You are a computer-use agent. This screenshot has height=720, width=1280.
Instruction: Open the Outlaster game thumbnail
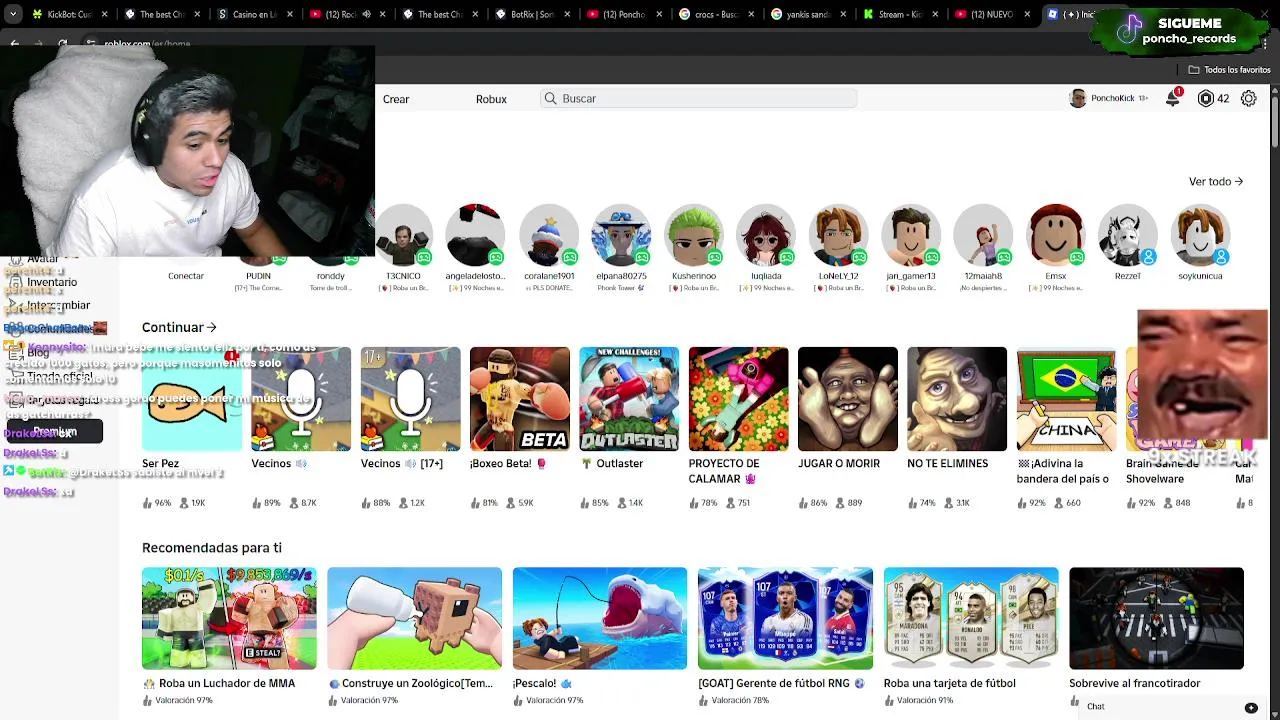coord(629,399)
